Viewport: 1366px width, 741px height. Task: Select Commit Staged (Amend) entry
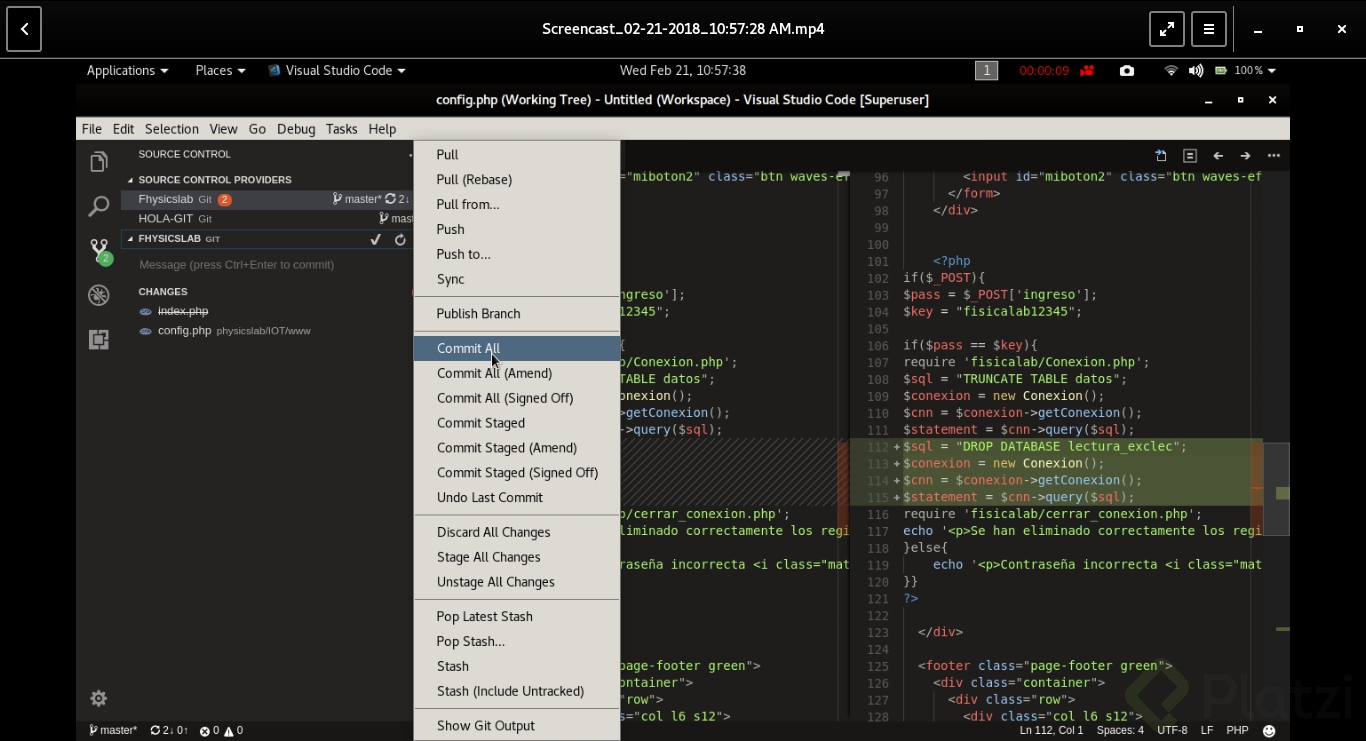[517, 448]
